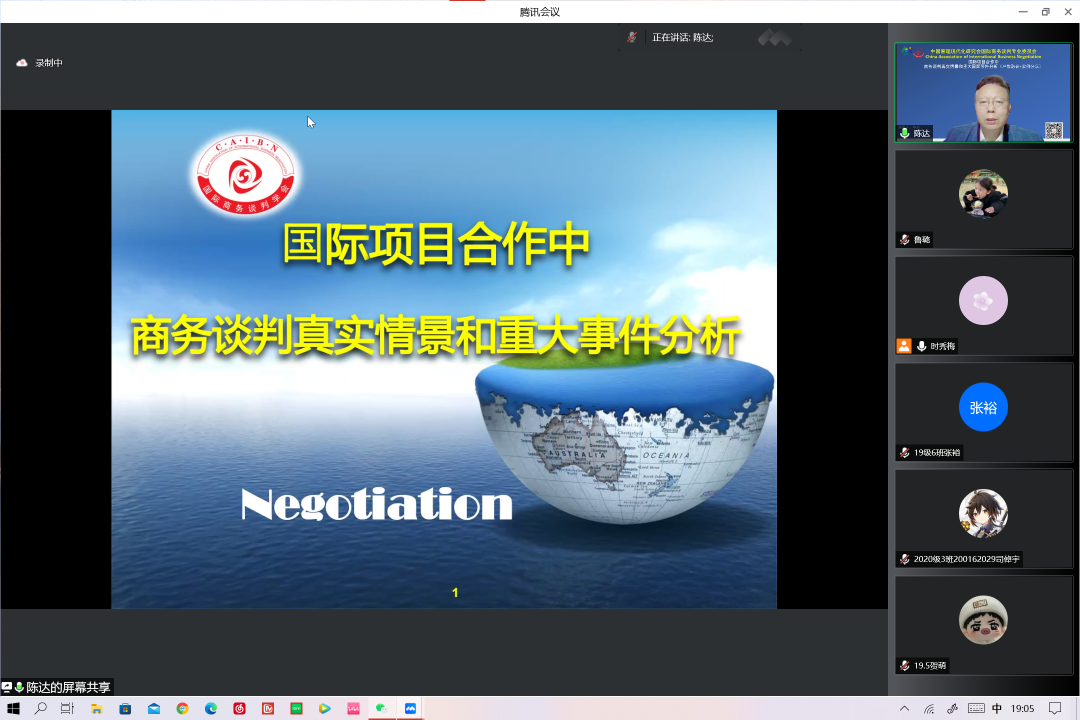Open WeChat icon in the taskbar
Viewport: 1080px width, 720px height.
tap(381, 709)
